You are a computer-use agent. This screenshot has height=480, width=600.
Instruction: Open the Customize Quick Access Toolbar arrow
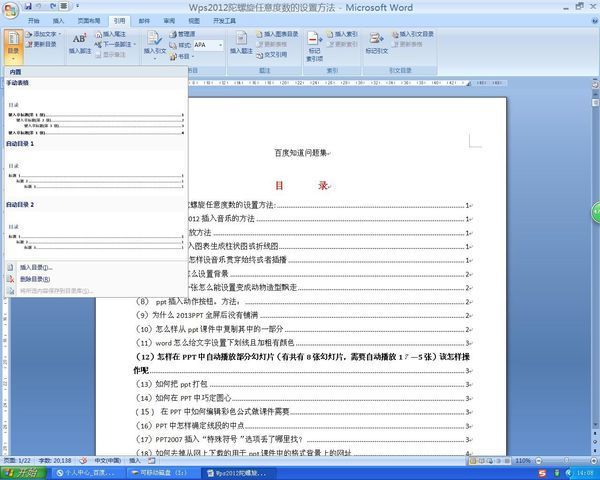pyautogui.click(x=77, y=6)
